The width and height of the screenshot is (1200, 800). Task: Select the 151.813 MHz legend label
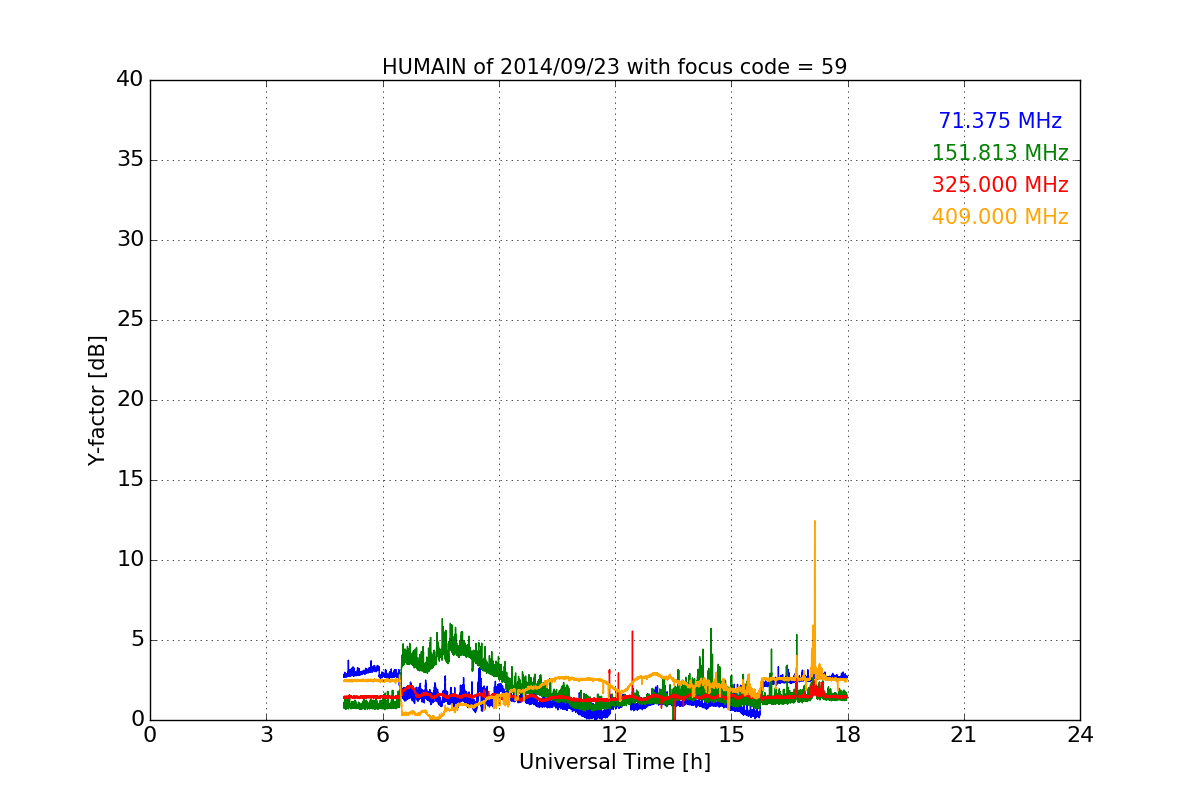pyautogui.click(x=1000, y=153)
